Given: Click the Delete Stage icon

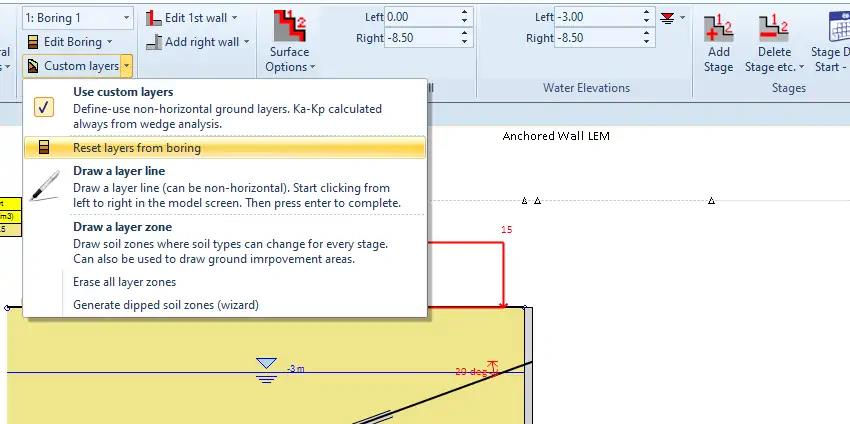Looking at the screenshot, I should (x=774, y=28).
